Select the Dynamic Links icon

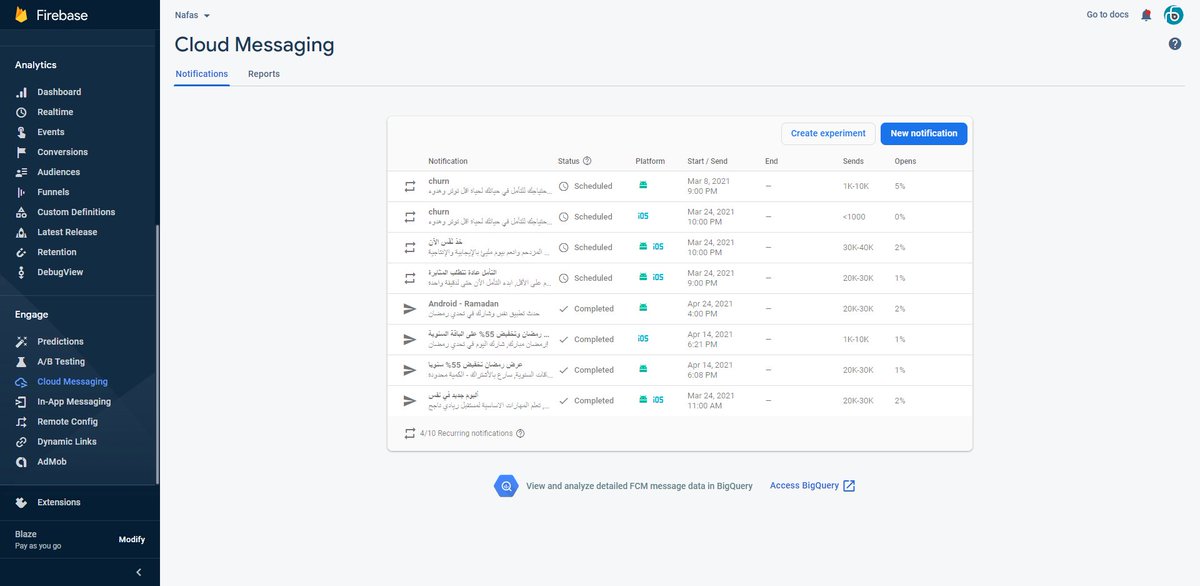(21, 442)
